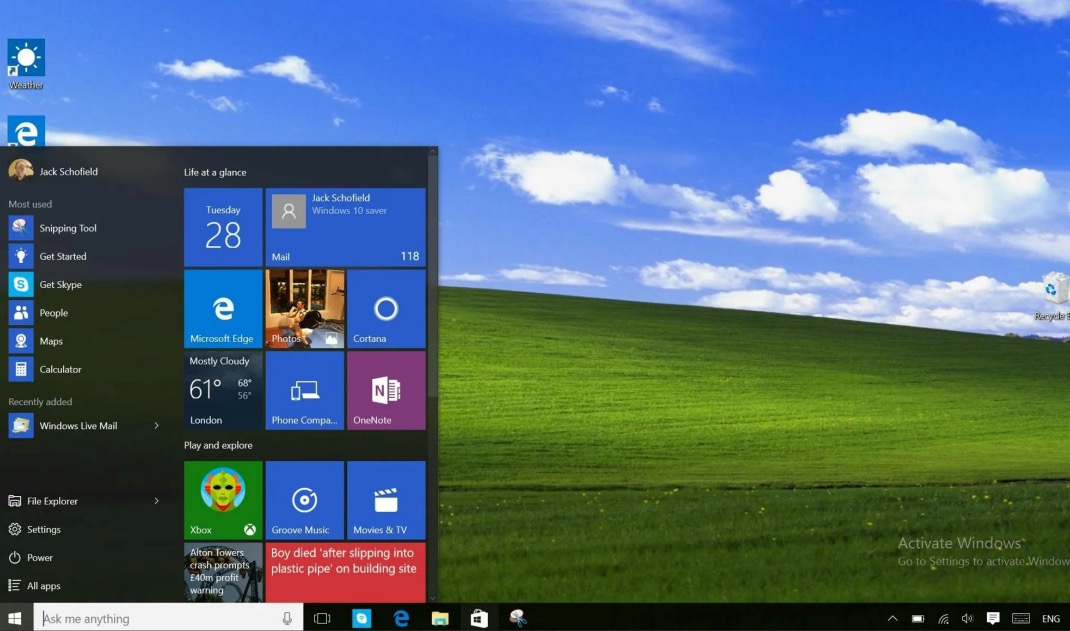This screenshot has height=631, width=1070.
Task: Open the Weather desktop shortcut
Action: coord(26,64)
